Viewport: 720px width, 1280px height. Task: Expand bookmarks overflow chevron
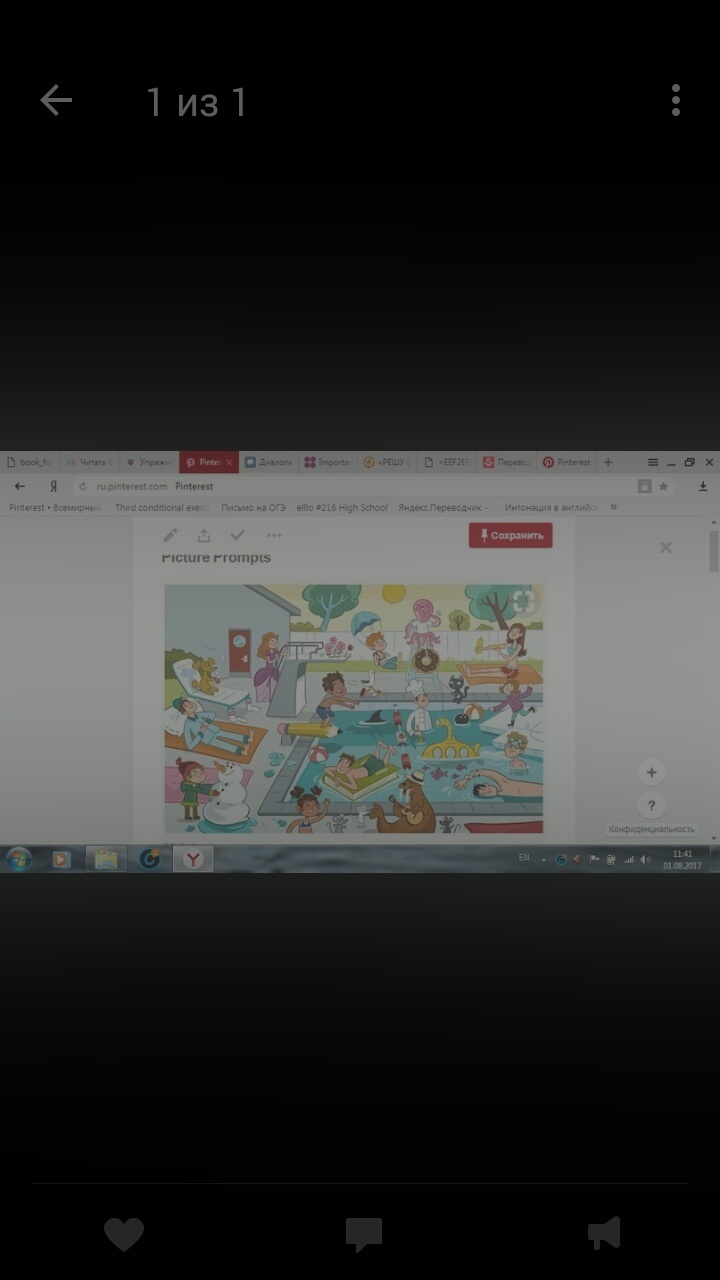613,507
